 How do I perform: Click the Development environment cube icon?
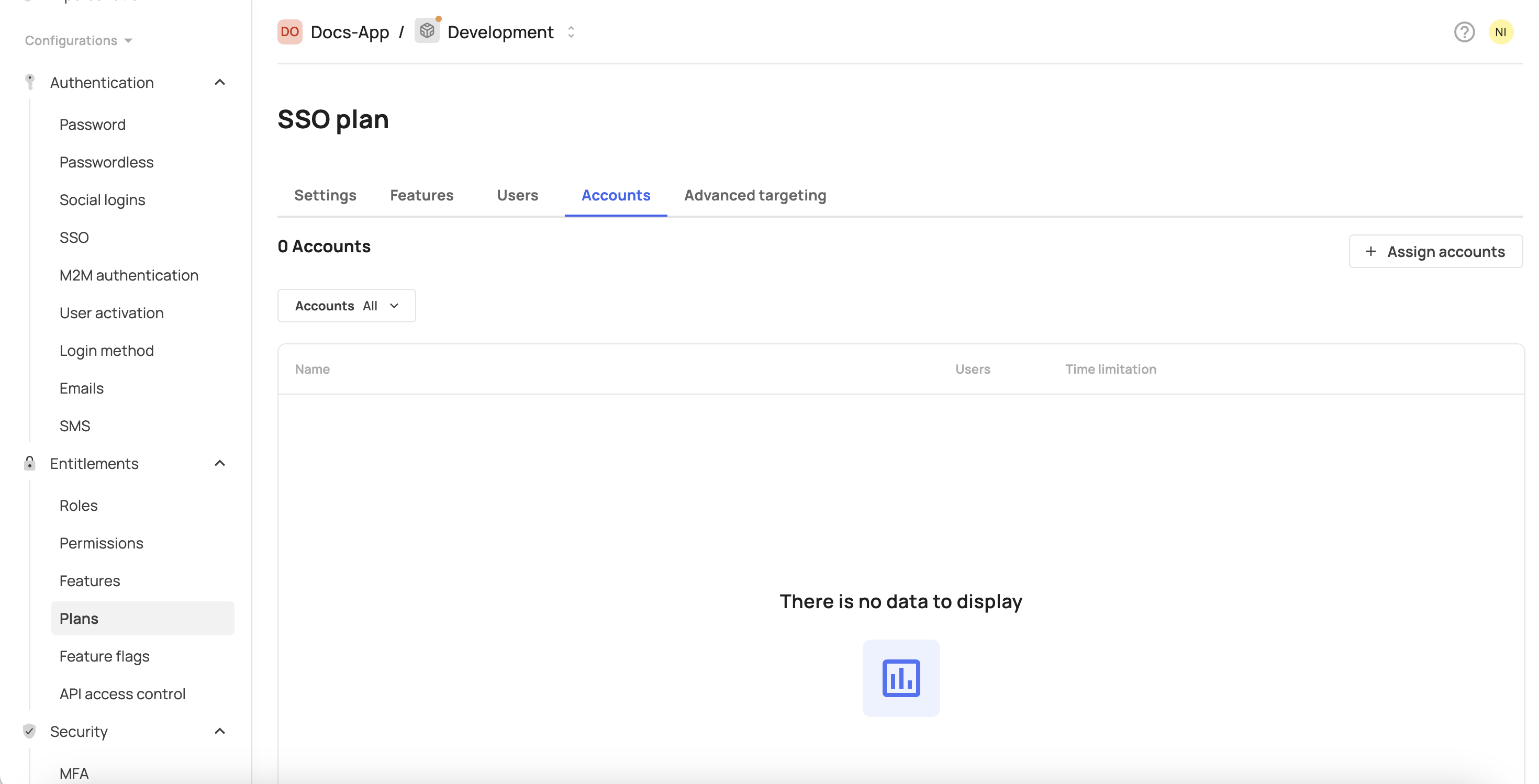coord(427,31)
